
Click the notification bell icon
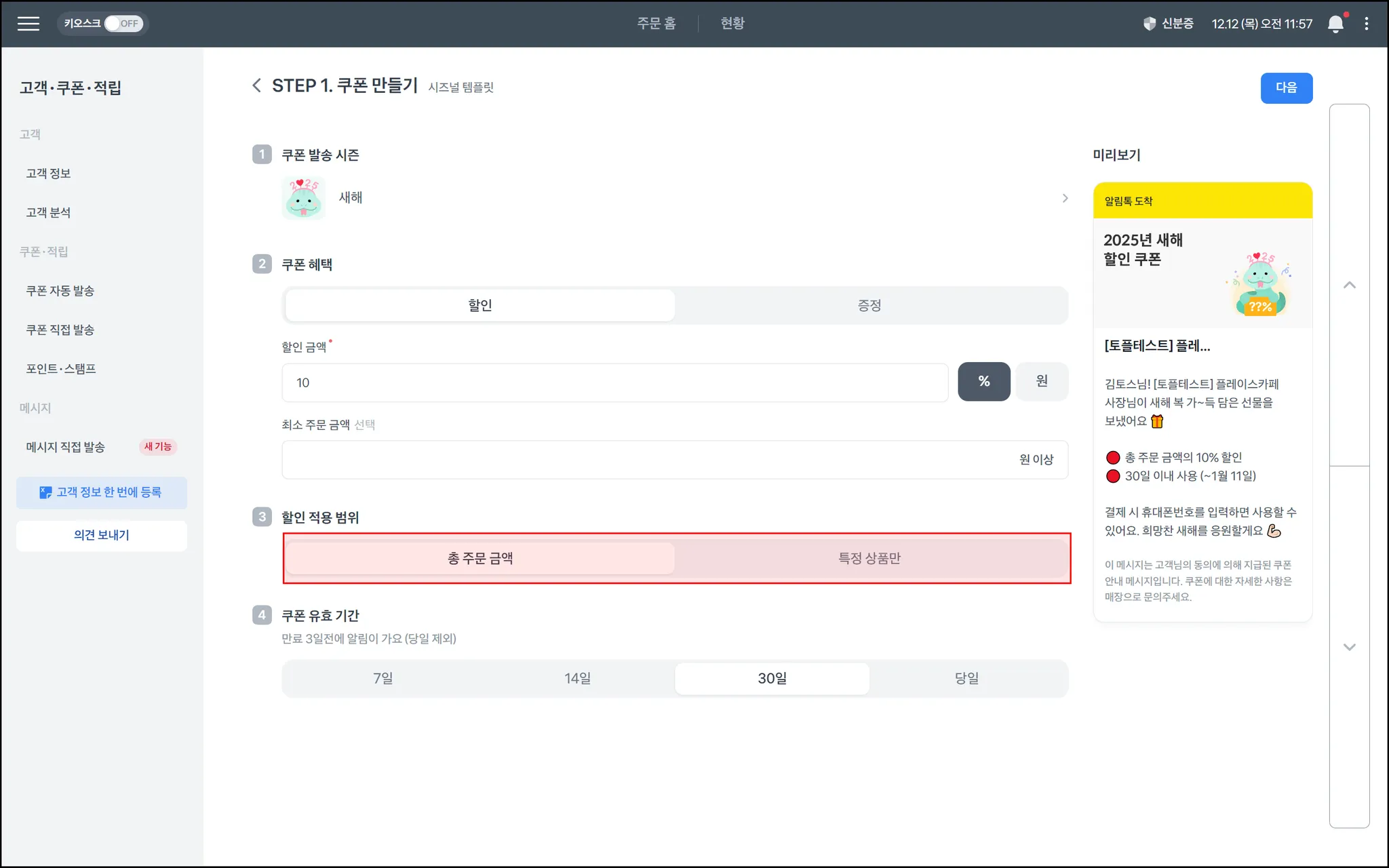point(1335,24)
